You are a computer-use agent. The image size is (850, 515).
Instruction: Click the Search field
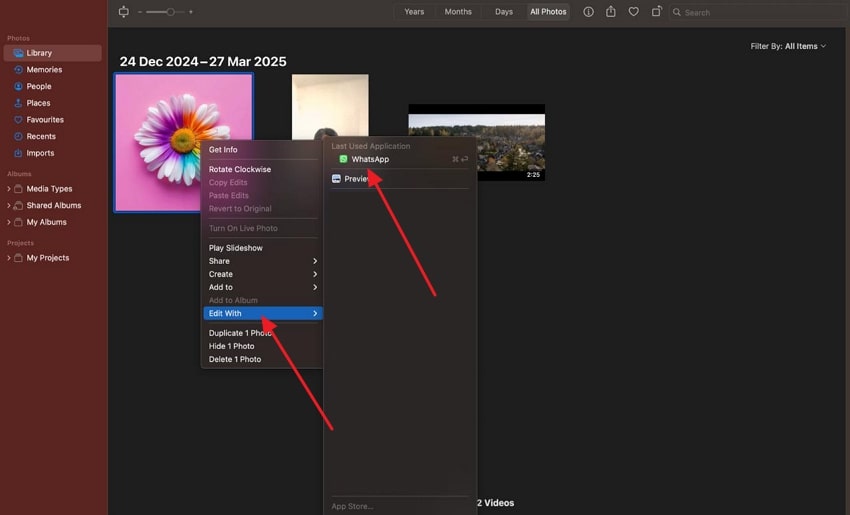pyautogui.click(x=755, y=12)
